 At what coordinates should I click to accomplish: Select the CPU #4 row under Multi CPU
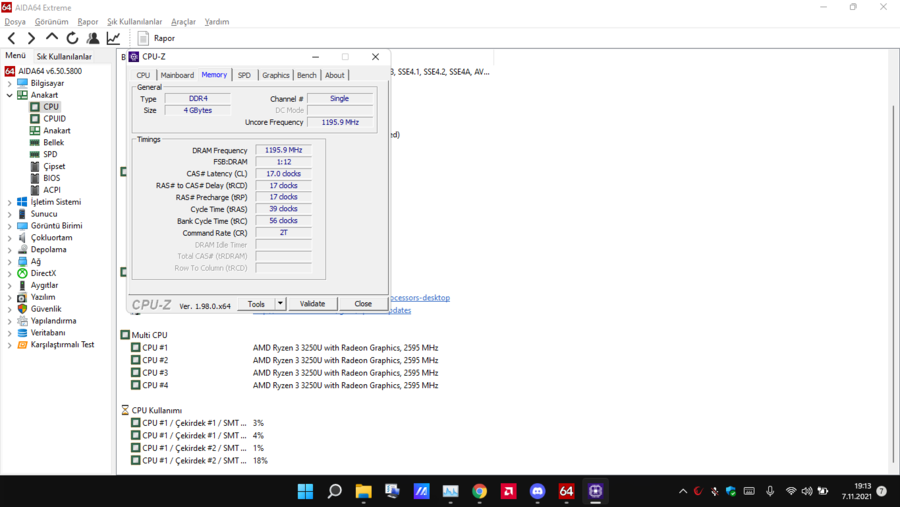click(x=285, y=385)
